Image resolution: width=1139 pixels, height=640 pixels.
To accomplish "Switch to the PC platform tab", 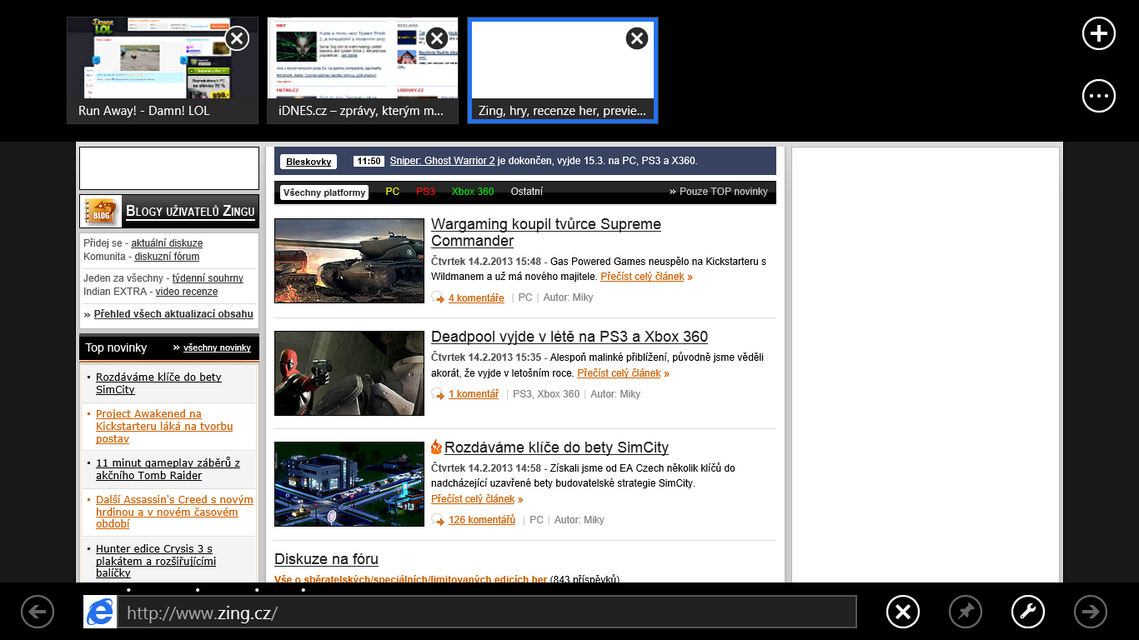I will click(x=391, y=190).
